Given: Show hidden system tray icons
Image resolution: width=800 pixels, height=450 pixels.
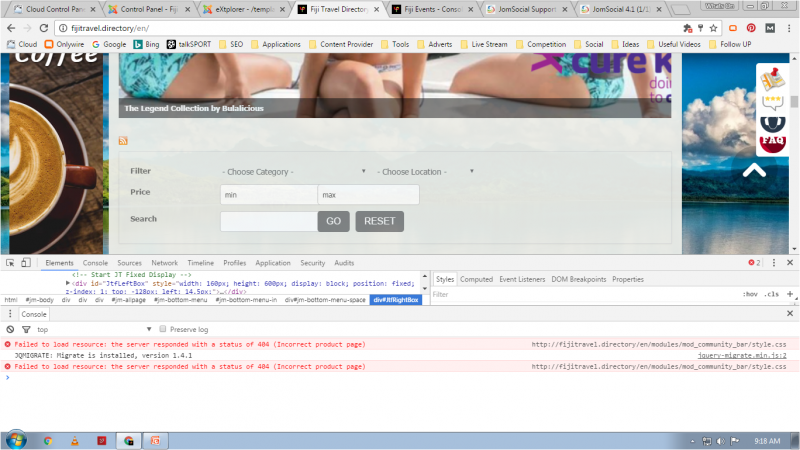Looking at the screenshot, I should 692,441.
